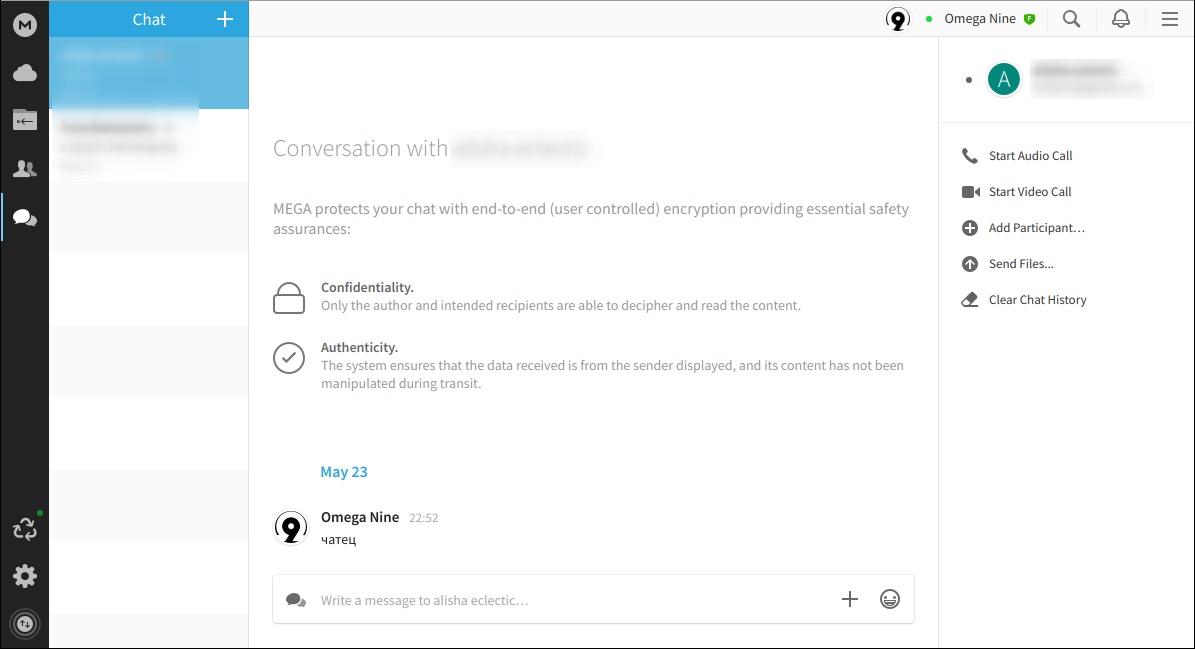Screen dimensions: 1195x649
Task: Open Shared items folder icon
Action: click(25, 121)
